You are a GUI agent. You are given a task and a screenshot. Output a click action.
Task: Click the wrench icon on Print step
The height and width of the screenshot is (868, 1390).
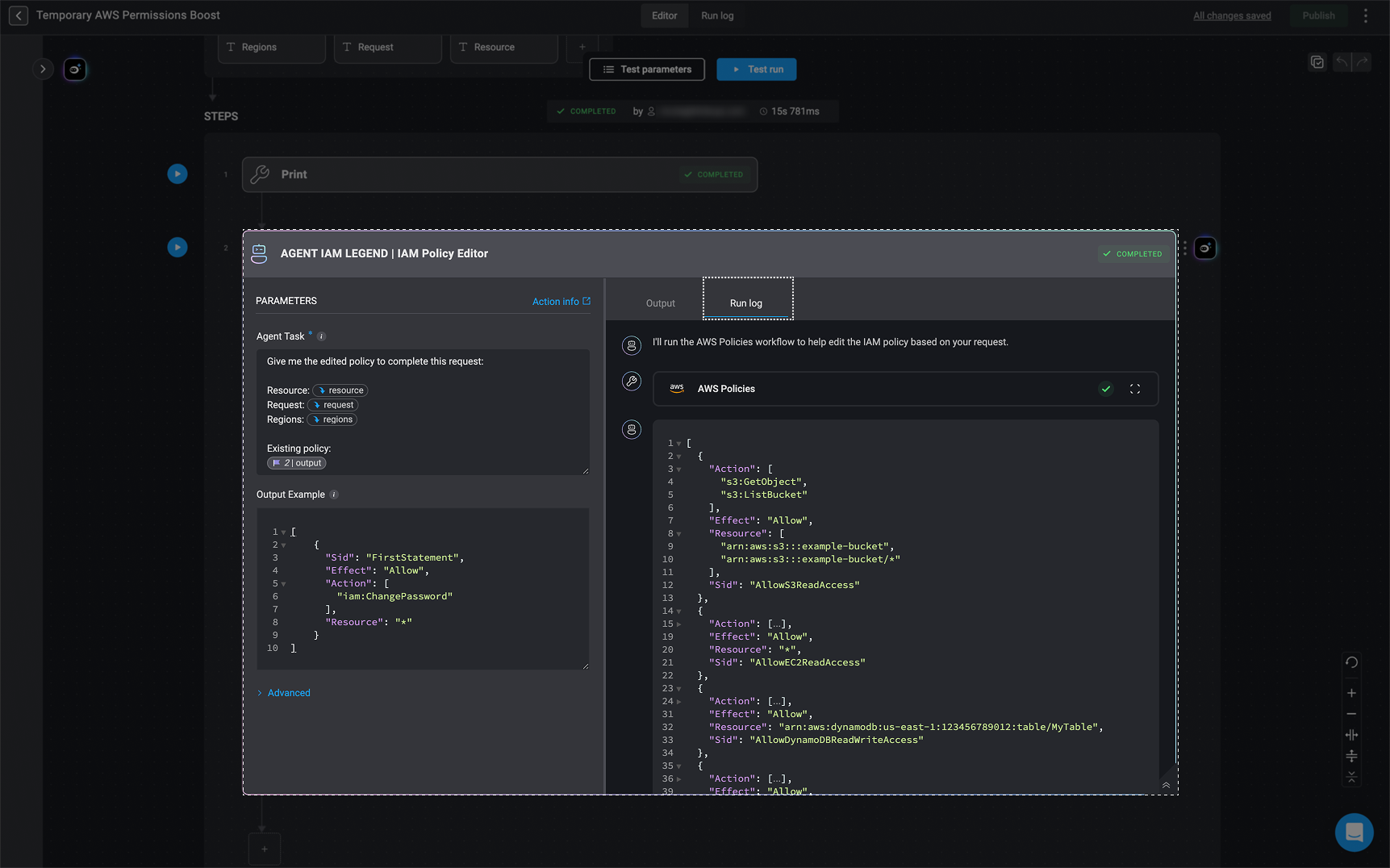260,174
